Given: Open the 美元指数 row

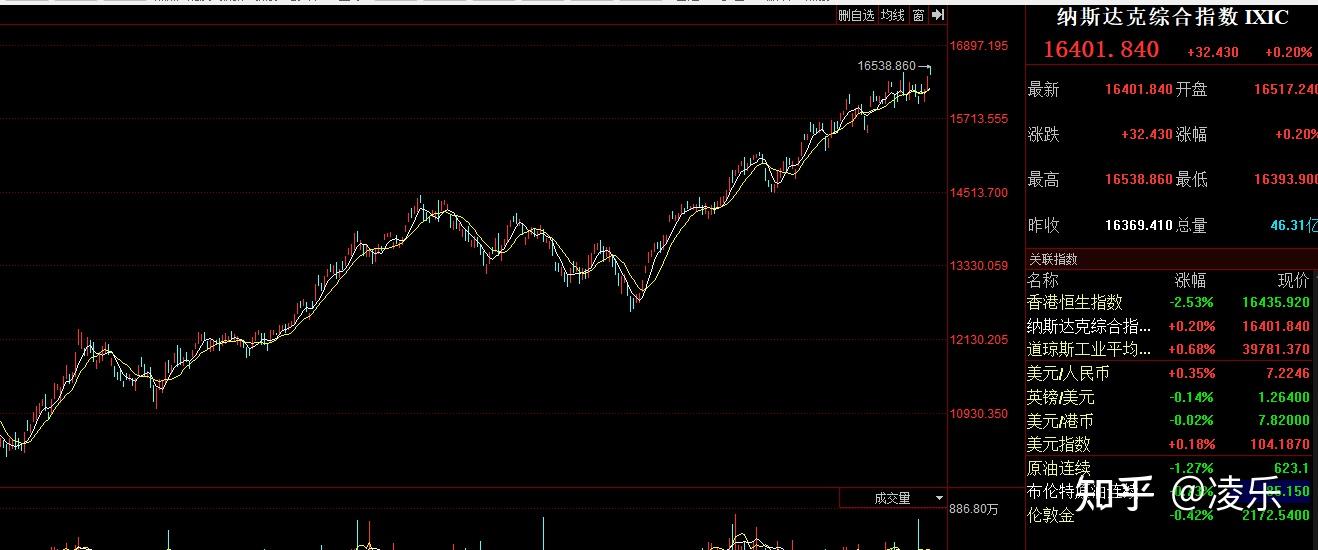Looking at the screenshot, I should pos(1168,444).
